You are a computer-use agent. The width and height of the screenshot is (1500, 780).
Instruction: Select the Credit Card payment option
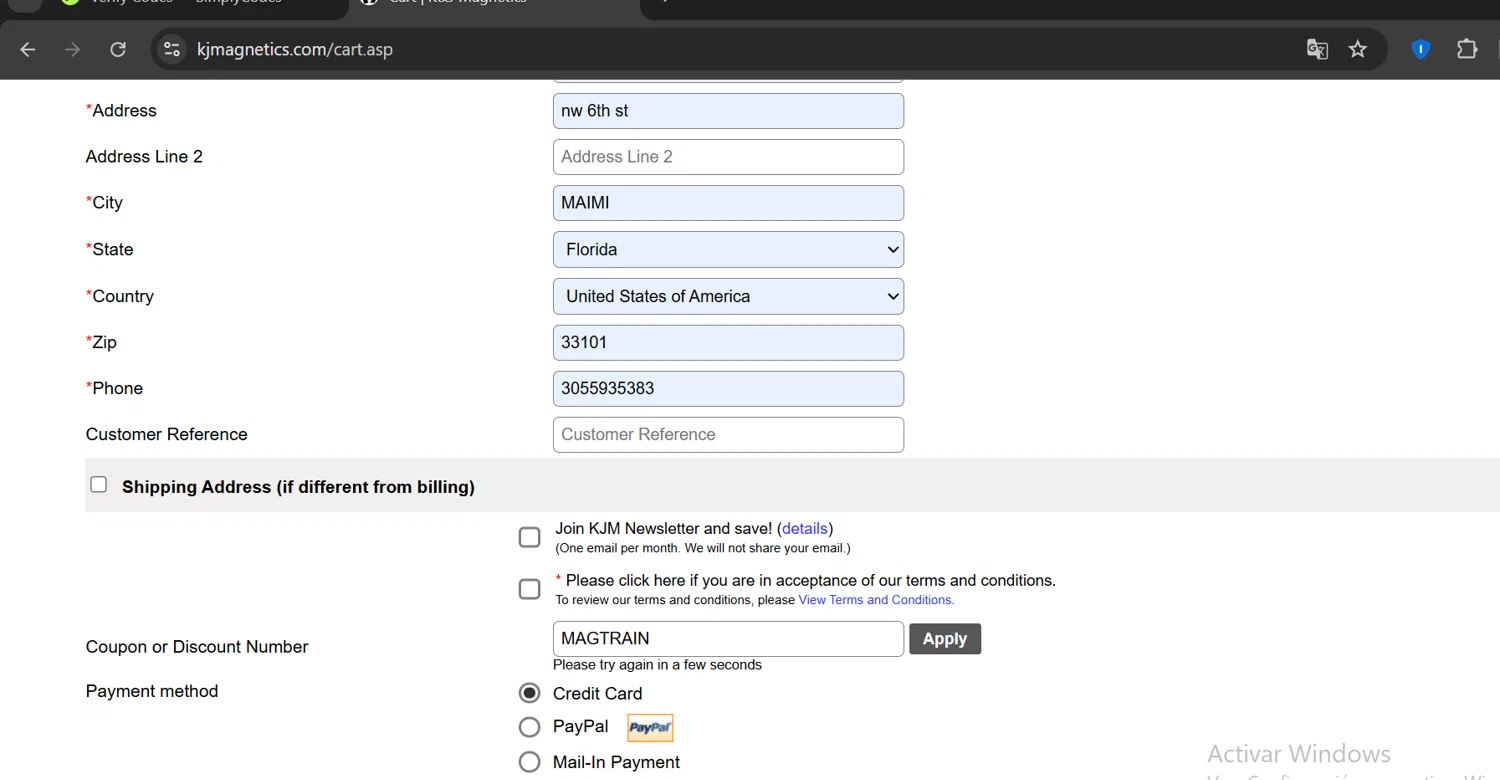530,693
